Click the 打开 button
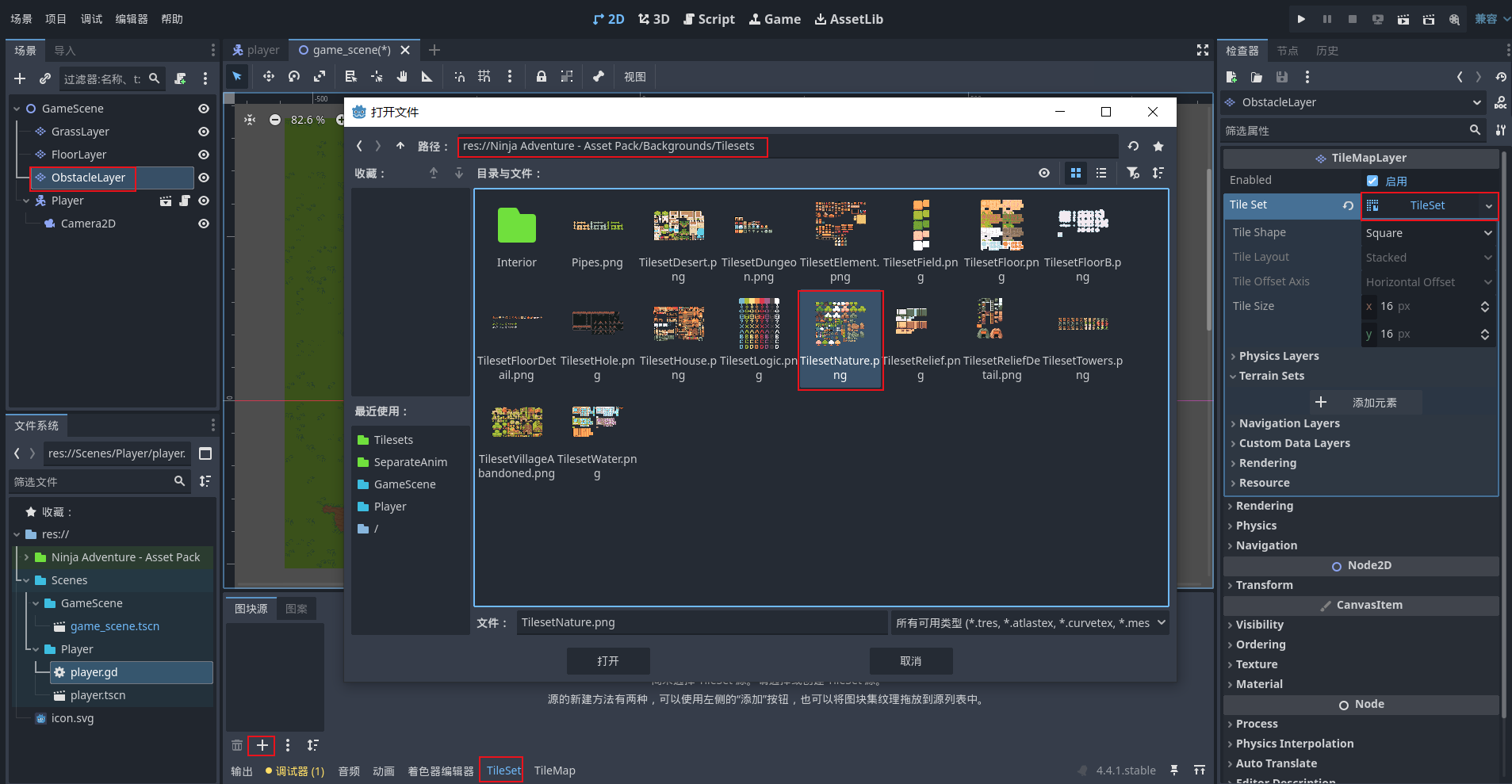This screenshot has height=784, width=1512. click(x=608, y=661)
